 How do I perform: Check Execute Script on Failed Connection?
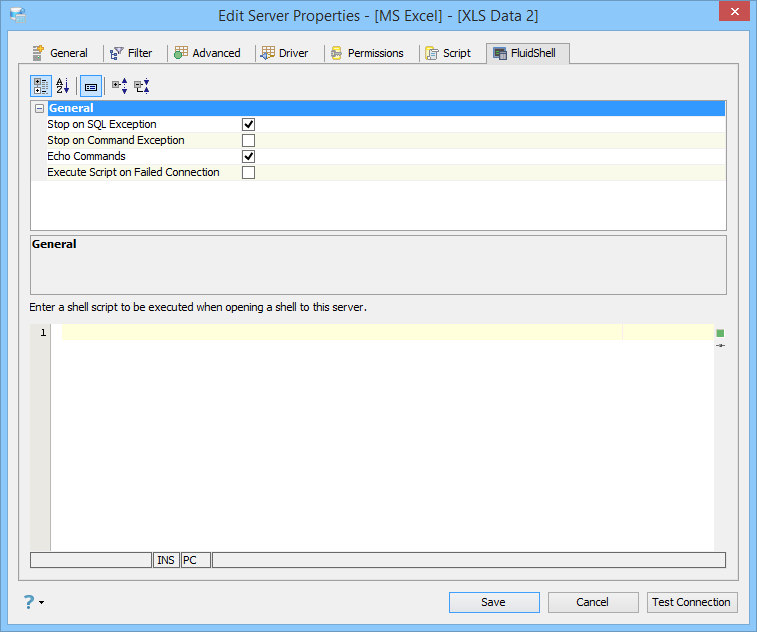coord(248,172)
